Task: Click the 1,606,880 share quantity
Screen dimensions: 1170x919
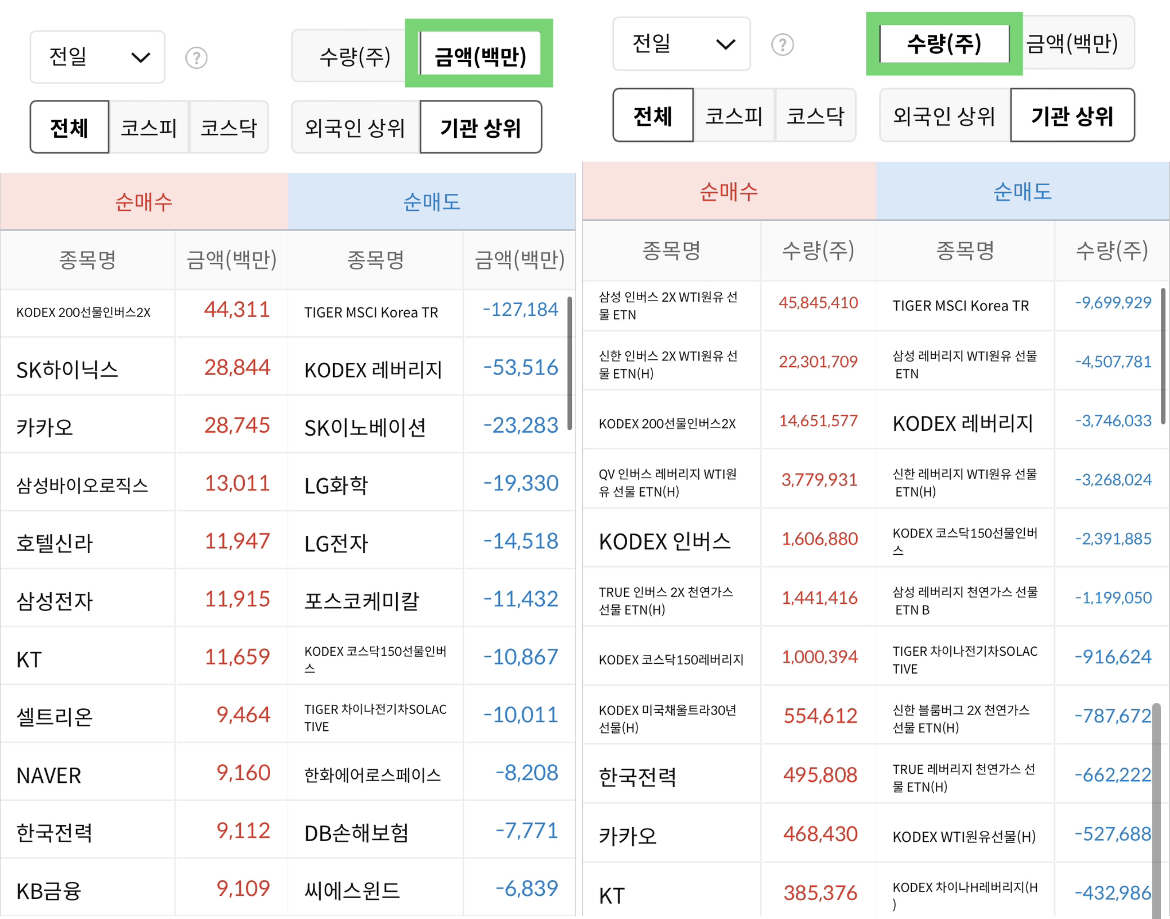Action: pos(819,539)
